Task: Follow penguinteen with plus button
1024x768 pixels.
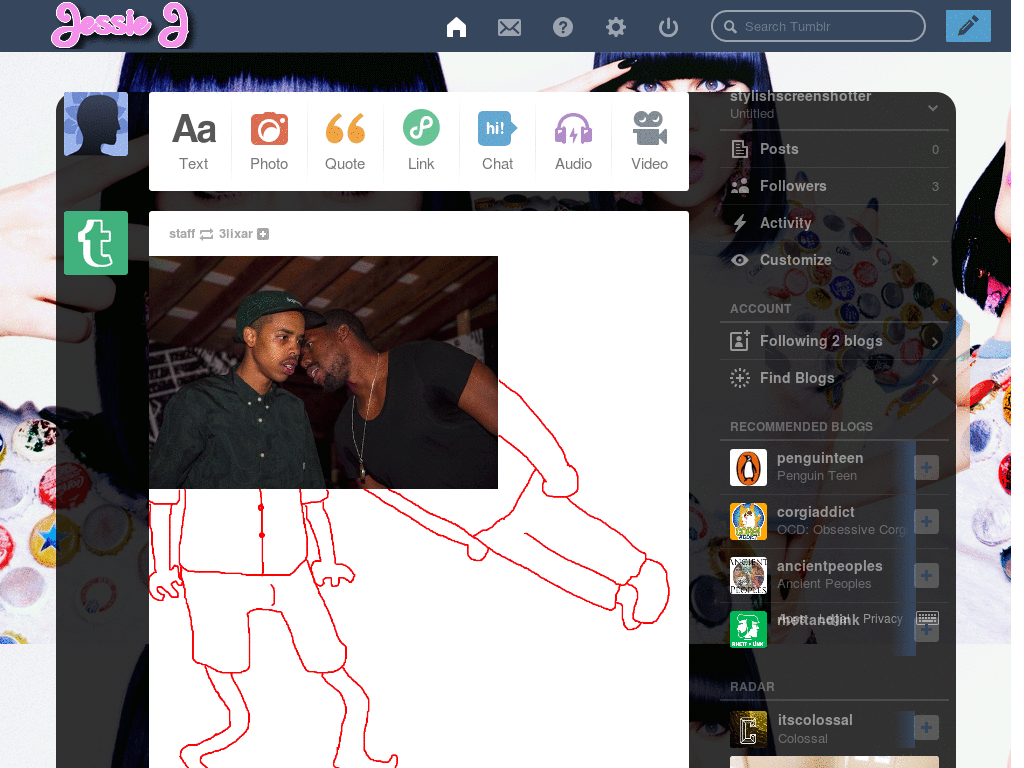Action: tap(926, 468)
